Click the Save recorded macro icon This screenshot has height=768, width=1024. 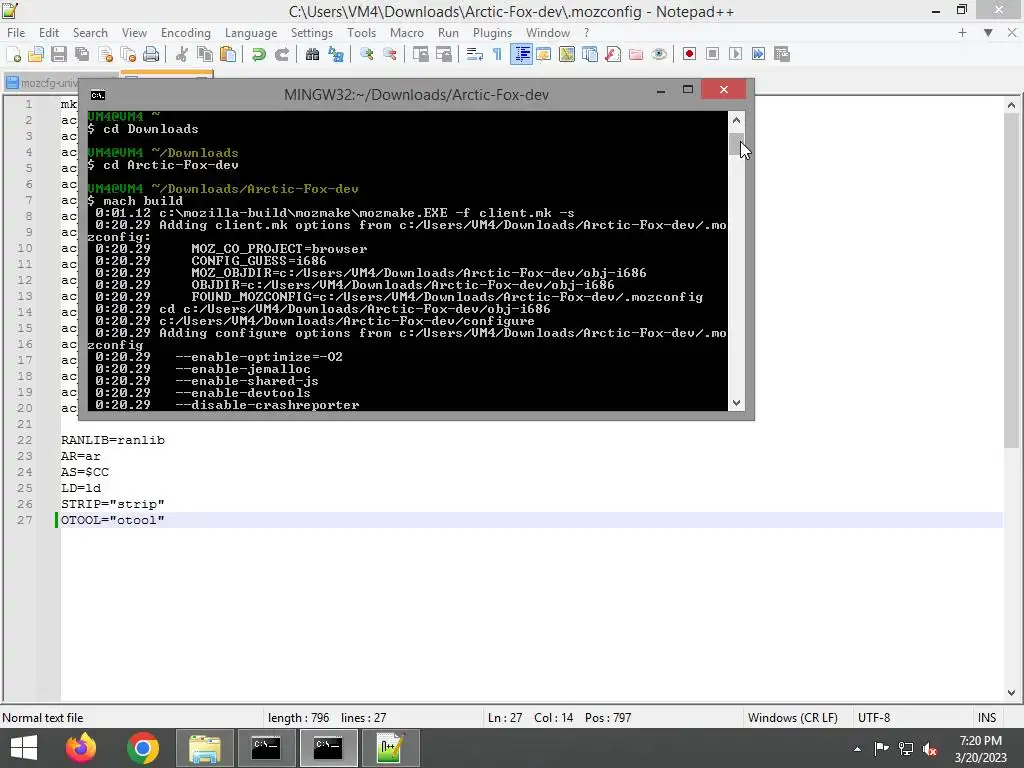[782, 54]
